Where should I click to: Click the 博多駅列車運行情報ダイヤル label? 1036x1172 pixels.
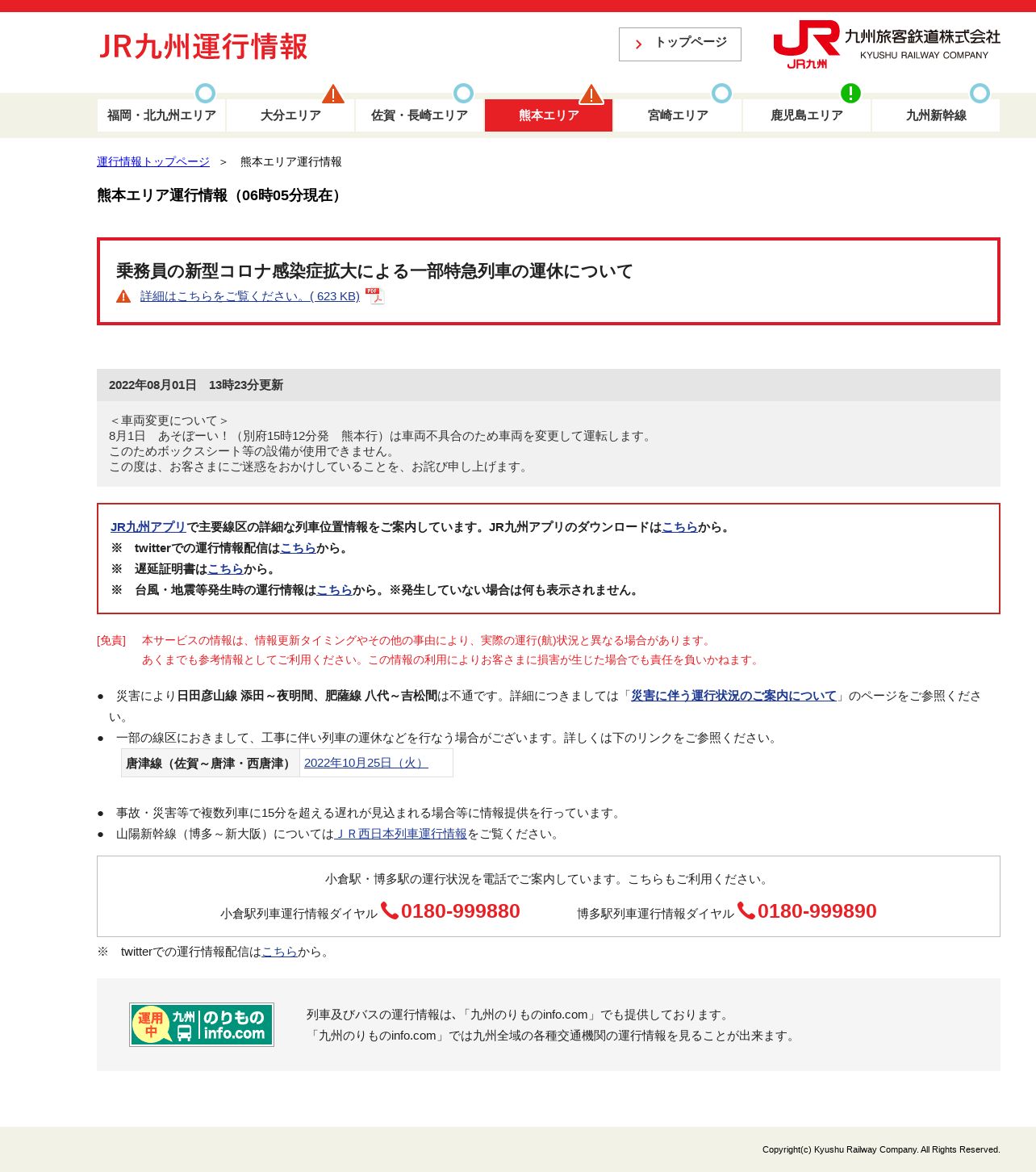(x=655, y=914)
